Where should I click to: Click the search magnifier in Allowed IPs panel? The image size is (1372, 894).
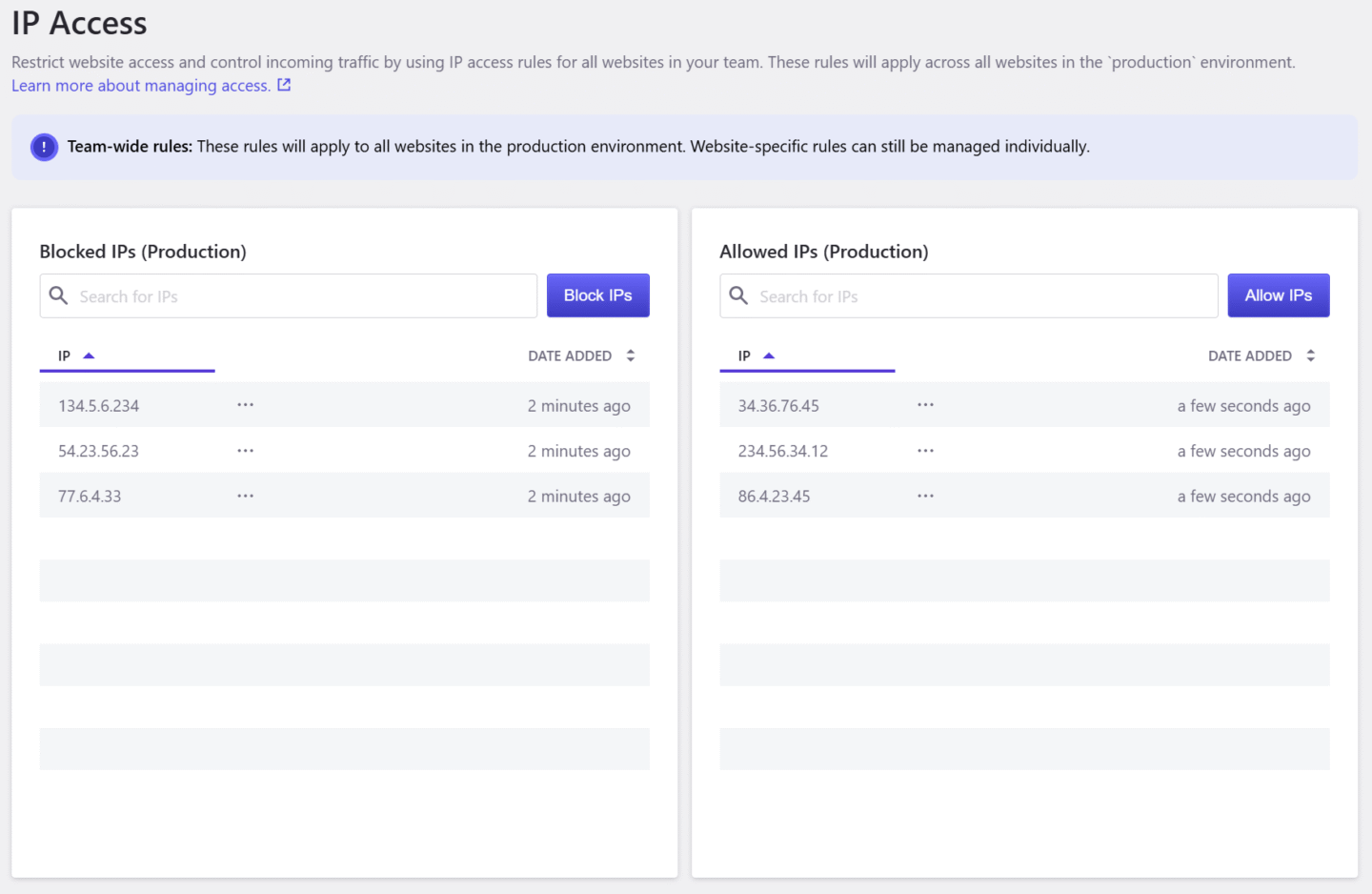(738, 295)
